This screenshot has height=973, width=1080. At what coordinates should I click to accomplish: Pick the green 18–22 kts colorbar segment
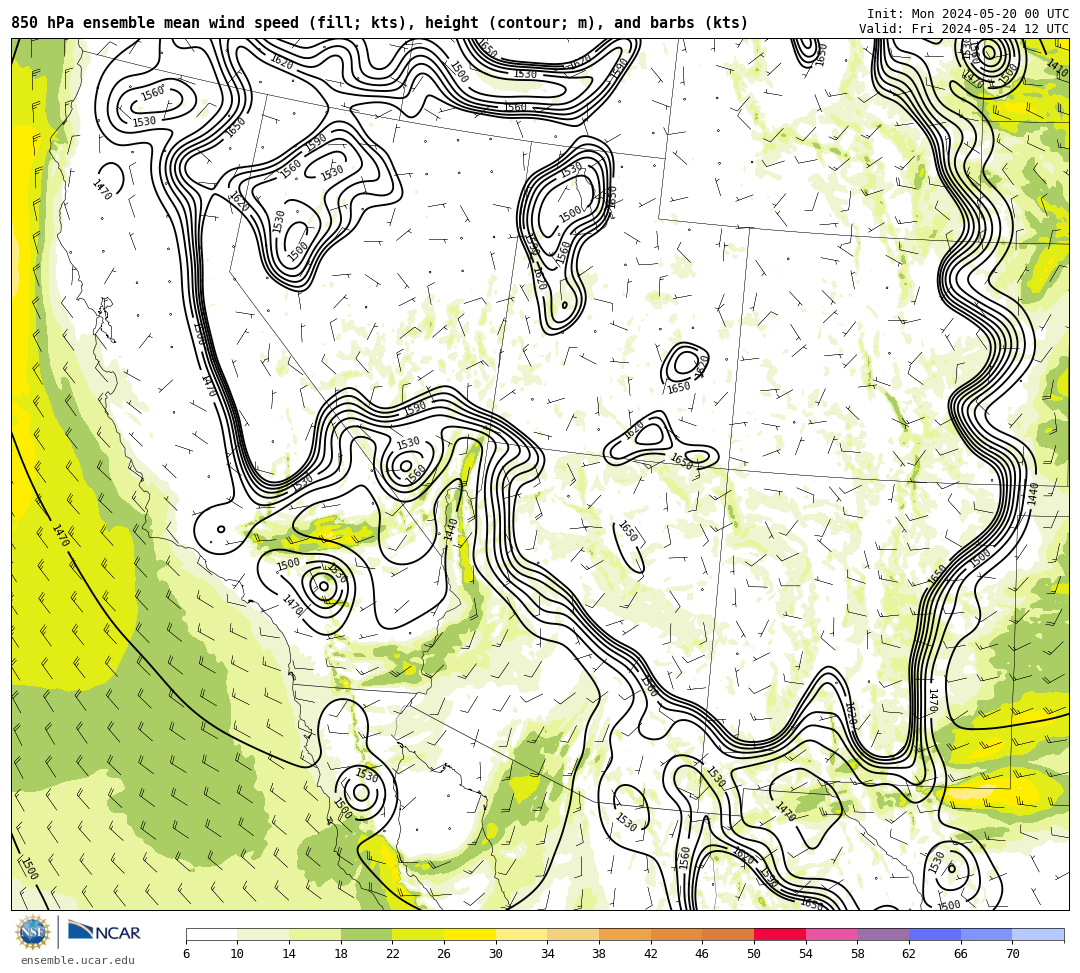366,934
